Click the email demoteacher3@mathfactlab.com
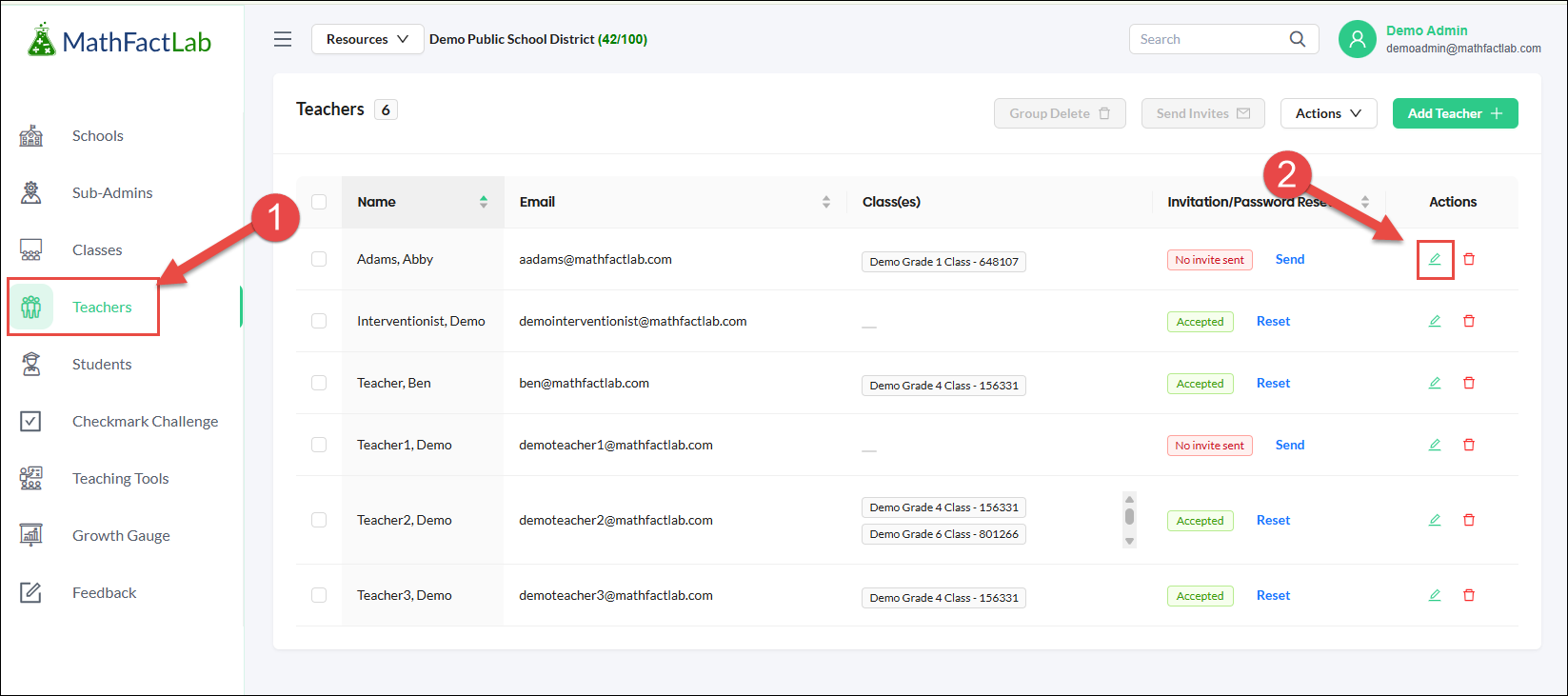The image size is (1568, 696). click(615, 595)
